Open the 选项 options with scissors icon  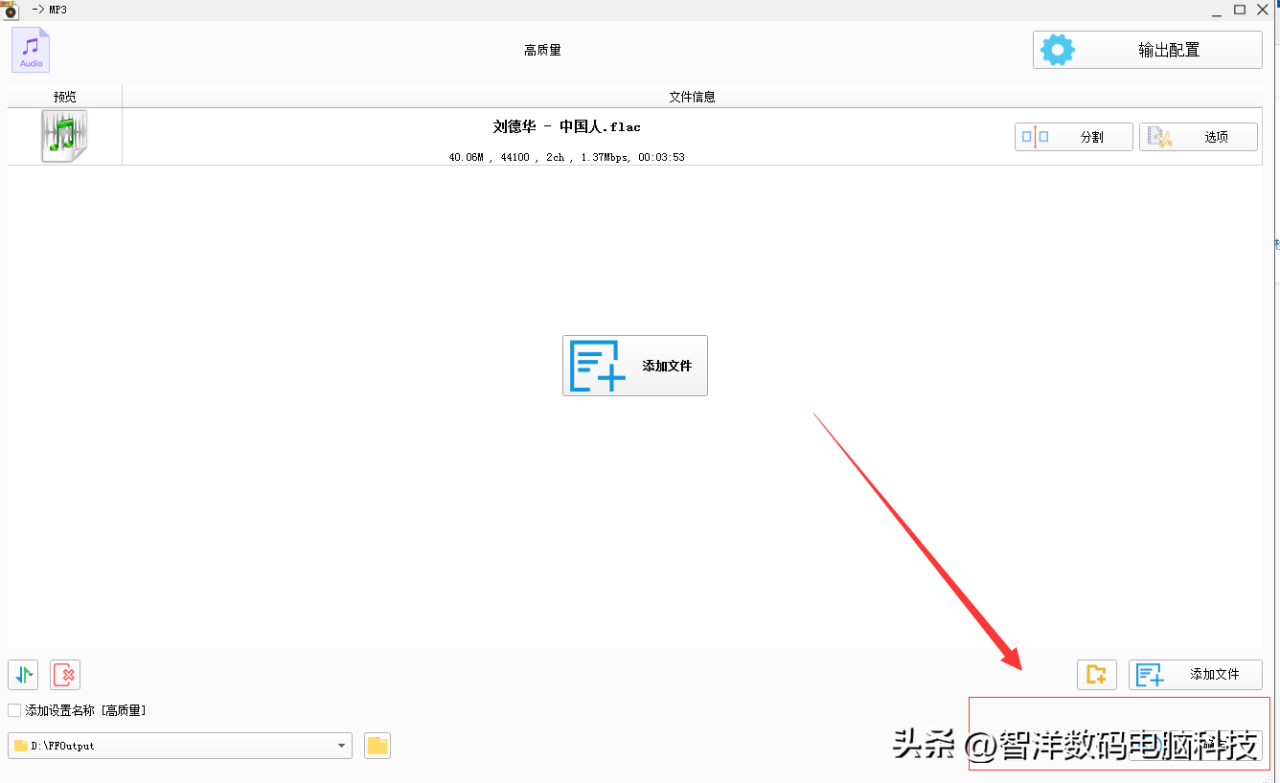[x=1162, y=136]
